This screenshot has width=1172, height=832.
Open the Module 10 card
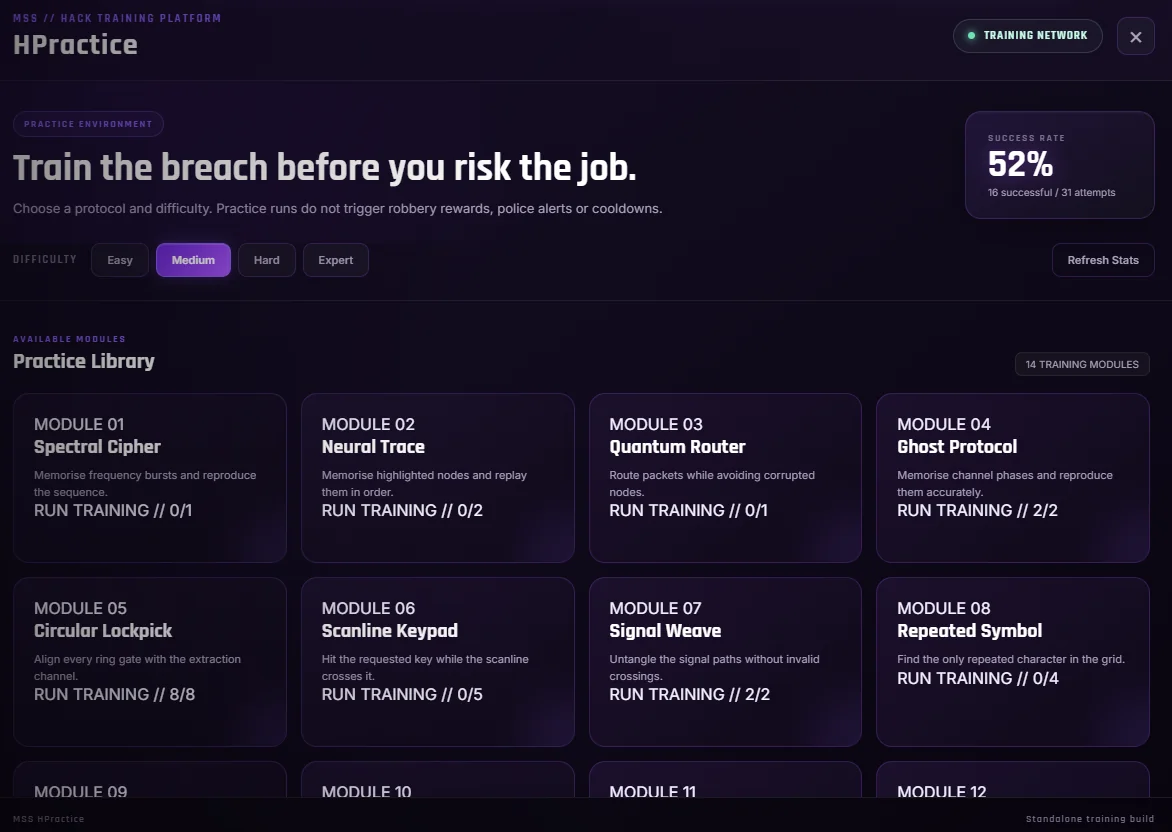pyautogui.click(x=437, y=780)
